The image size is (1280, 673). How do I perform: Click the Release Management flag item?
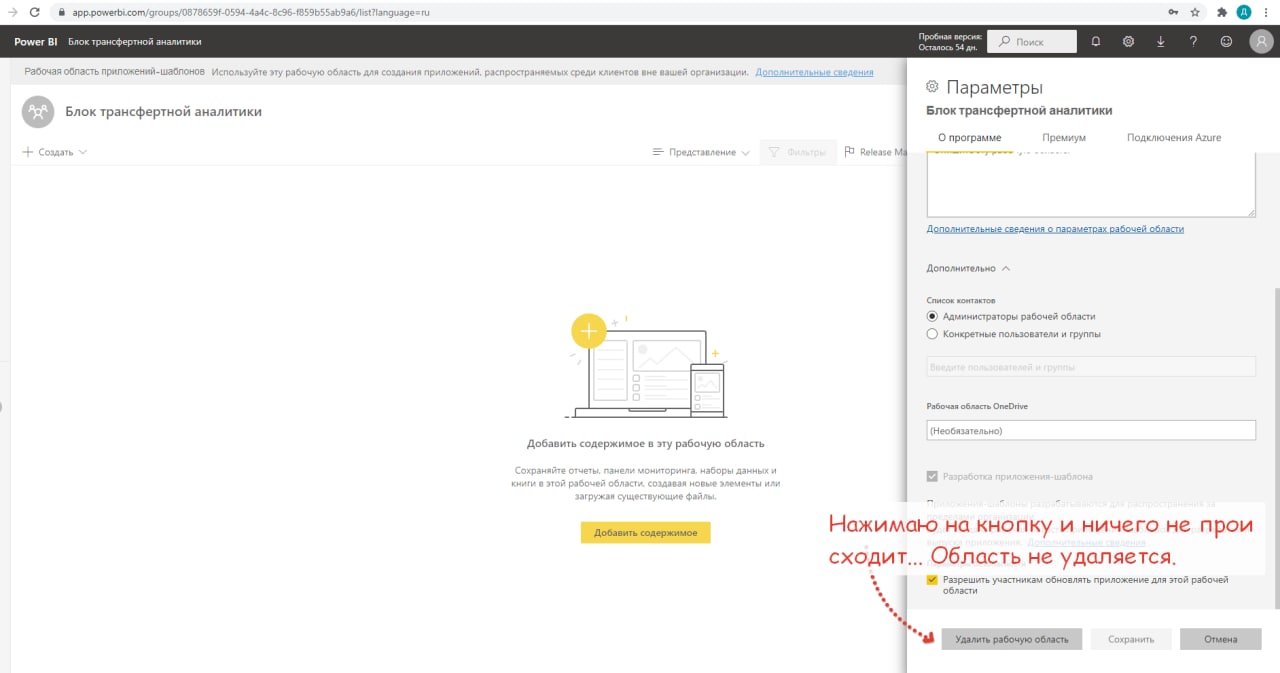click(x=875, y=152)
